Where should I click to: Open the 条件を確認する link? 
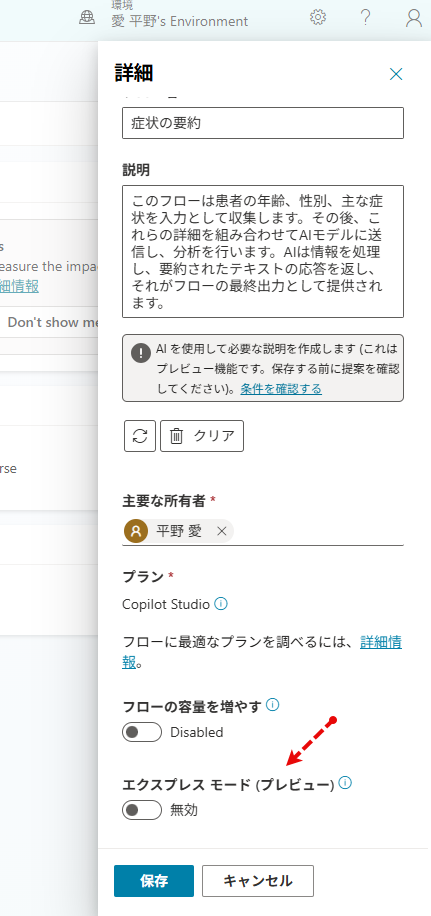tap(281, 388)
